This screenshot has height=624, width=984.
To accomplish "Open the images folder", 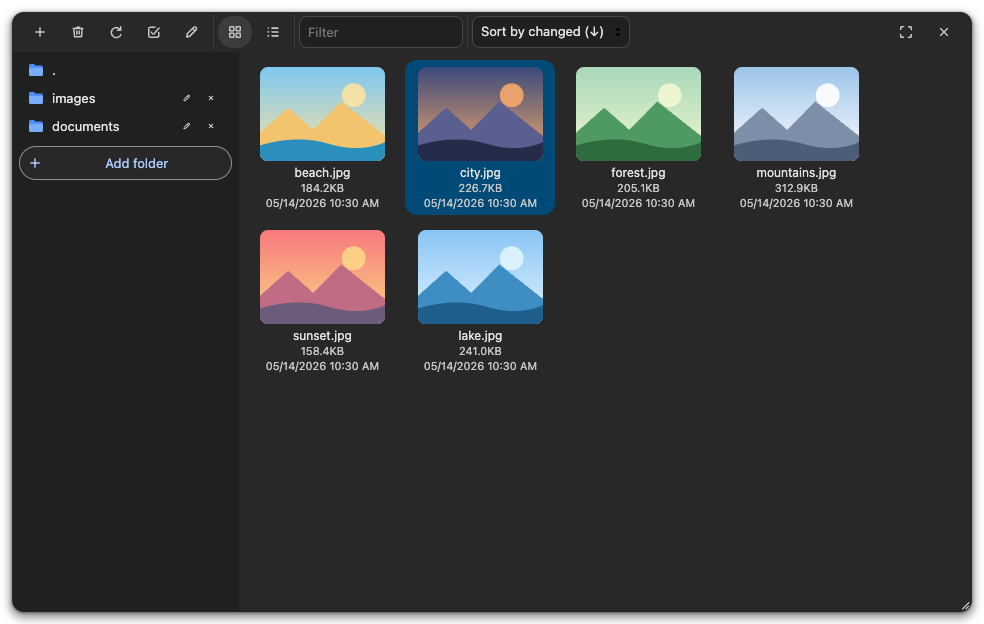I will (126, 99).
